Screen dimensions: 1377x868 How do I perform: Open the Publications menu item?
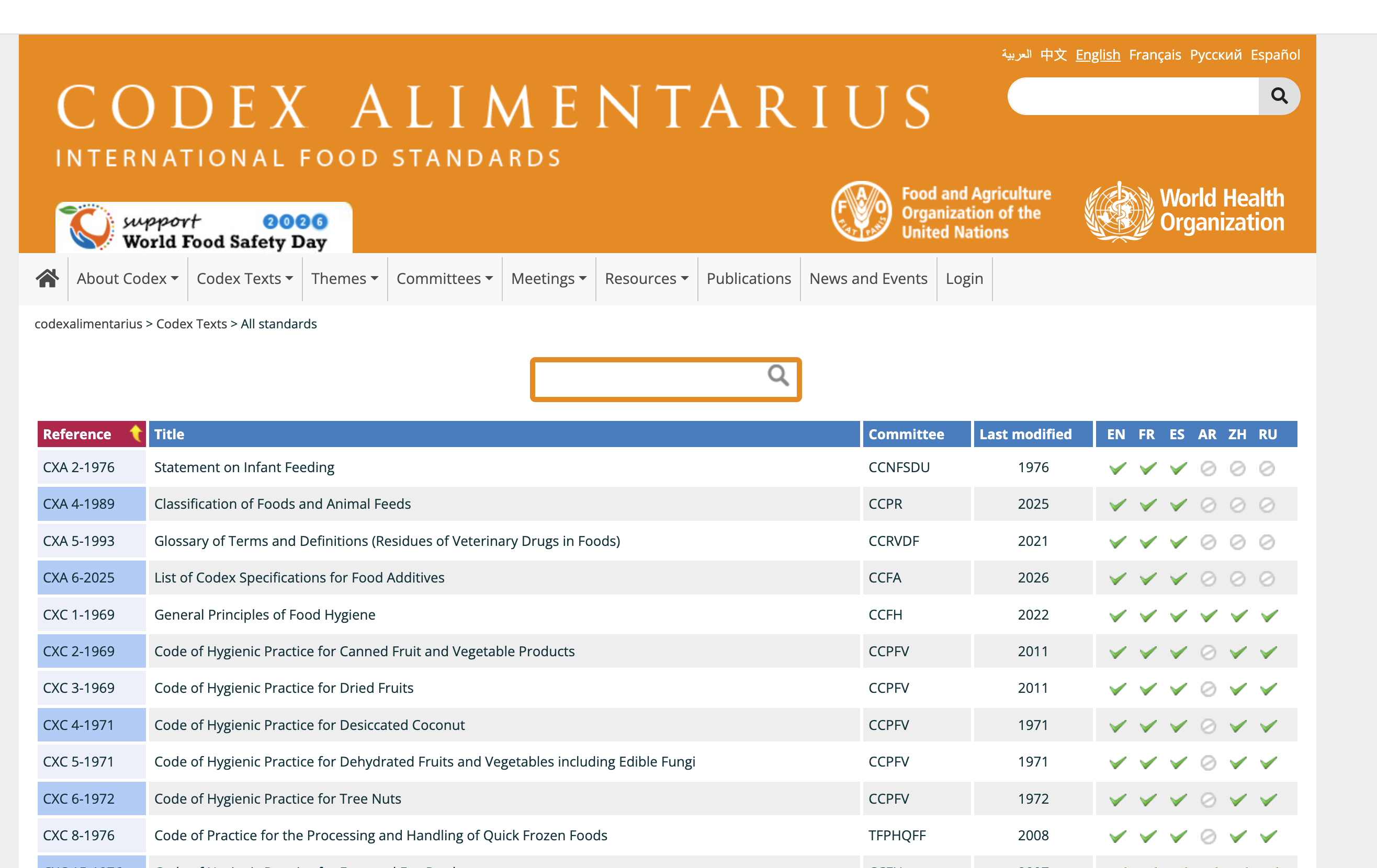[749, 278]
